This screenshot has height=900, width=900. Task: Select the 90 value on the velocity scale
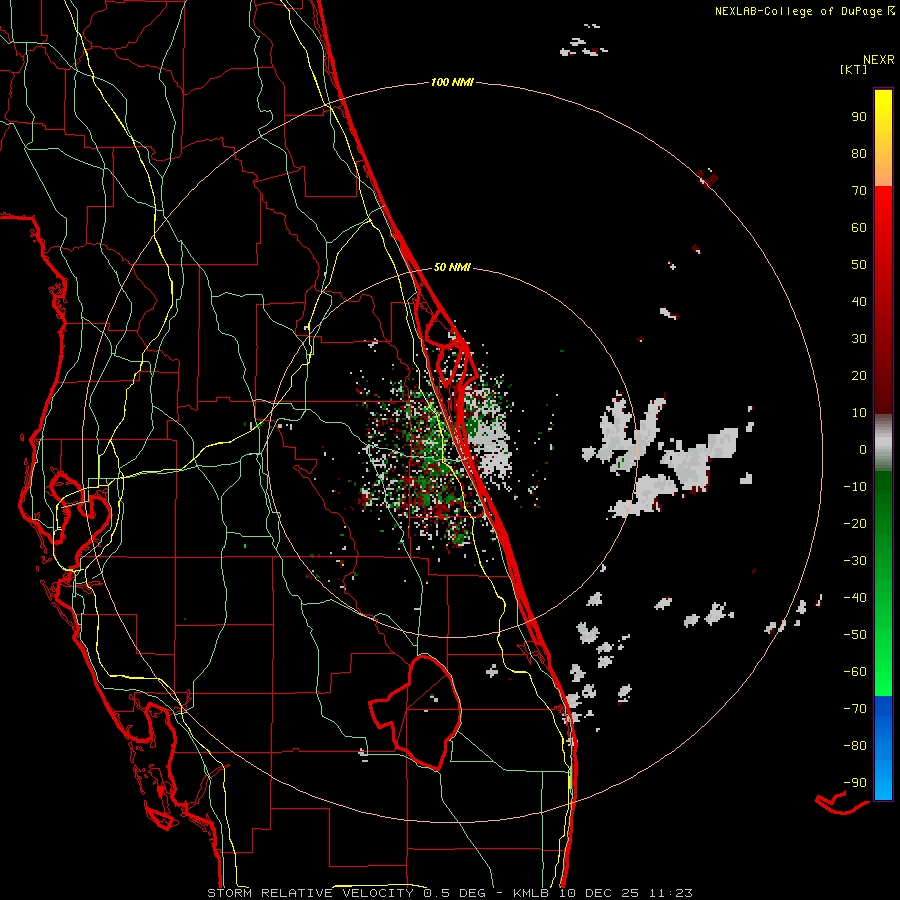point(859,117)
